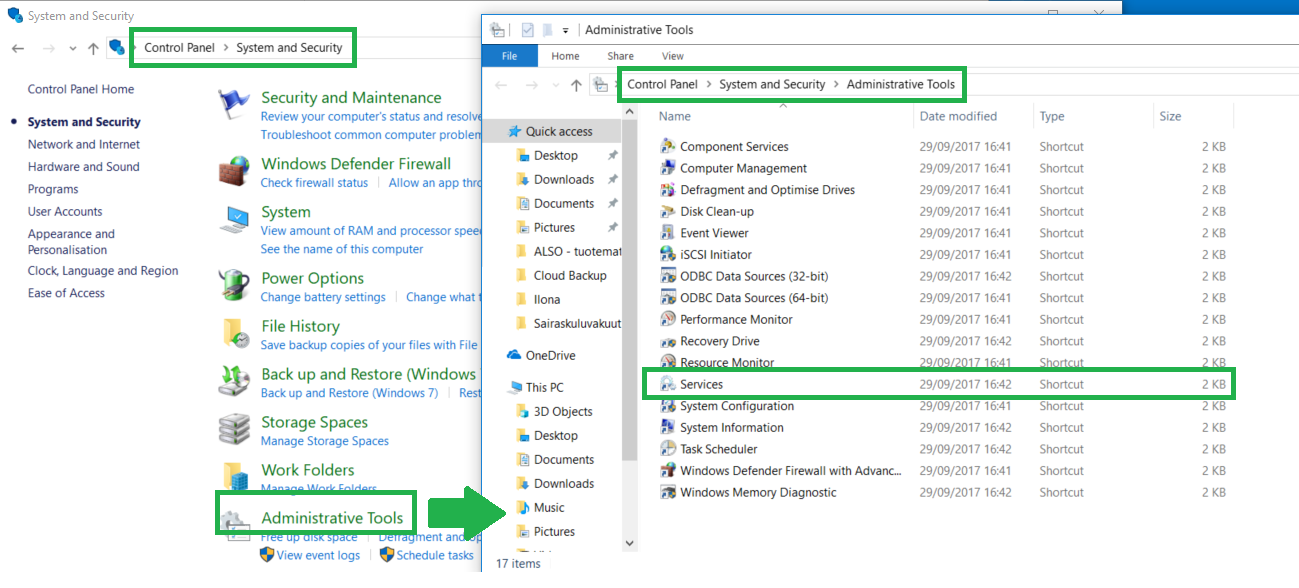This screenshot has width=1299, height=588.
Task: Go back in the Control Panel window
Action: click(x=18, y=48)
